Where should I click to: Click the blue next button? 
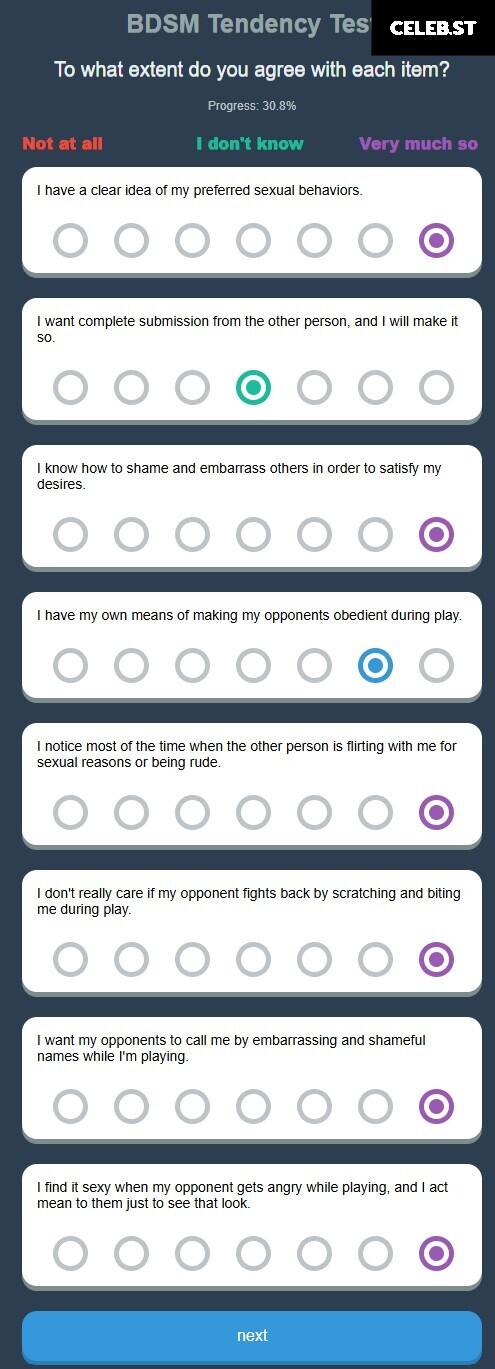252,1335
